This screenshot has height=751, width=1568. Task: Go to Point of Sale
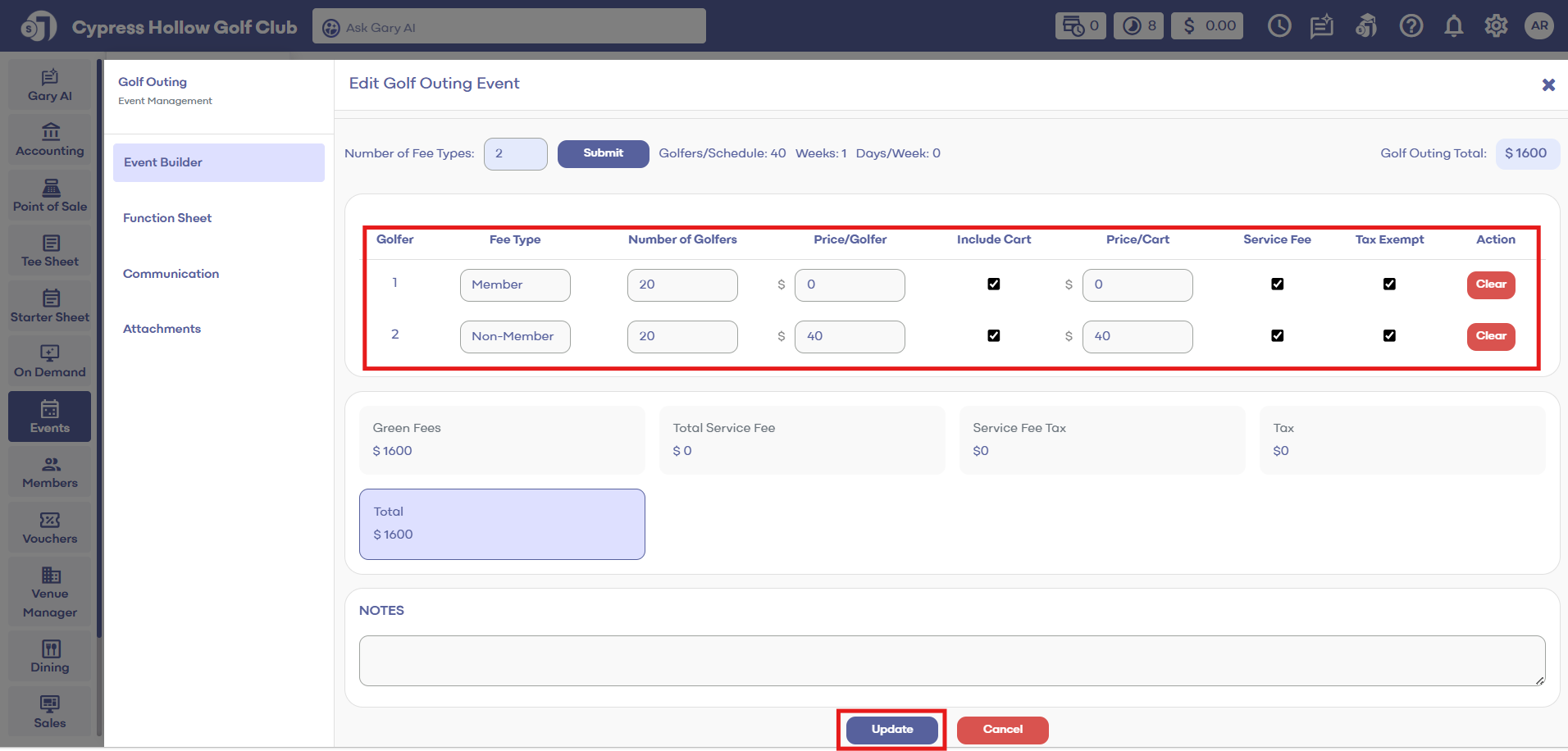[49, 196]
